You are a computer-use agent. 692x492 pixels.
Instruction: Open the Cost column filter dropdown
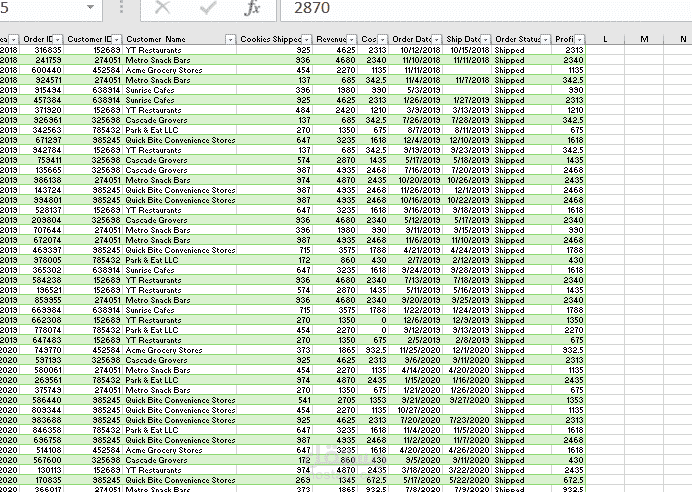[383, 40]
